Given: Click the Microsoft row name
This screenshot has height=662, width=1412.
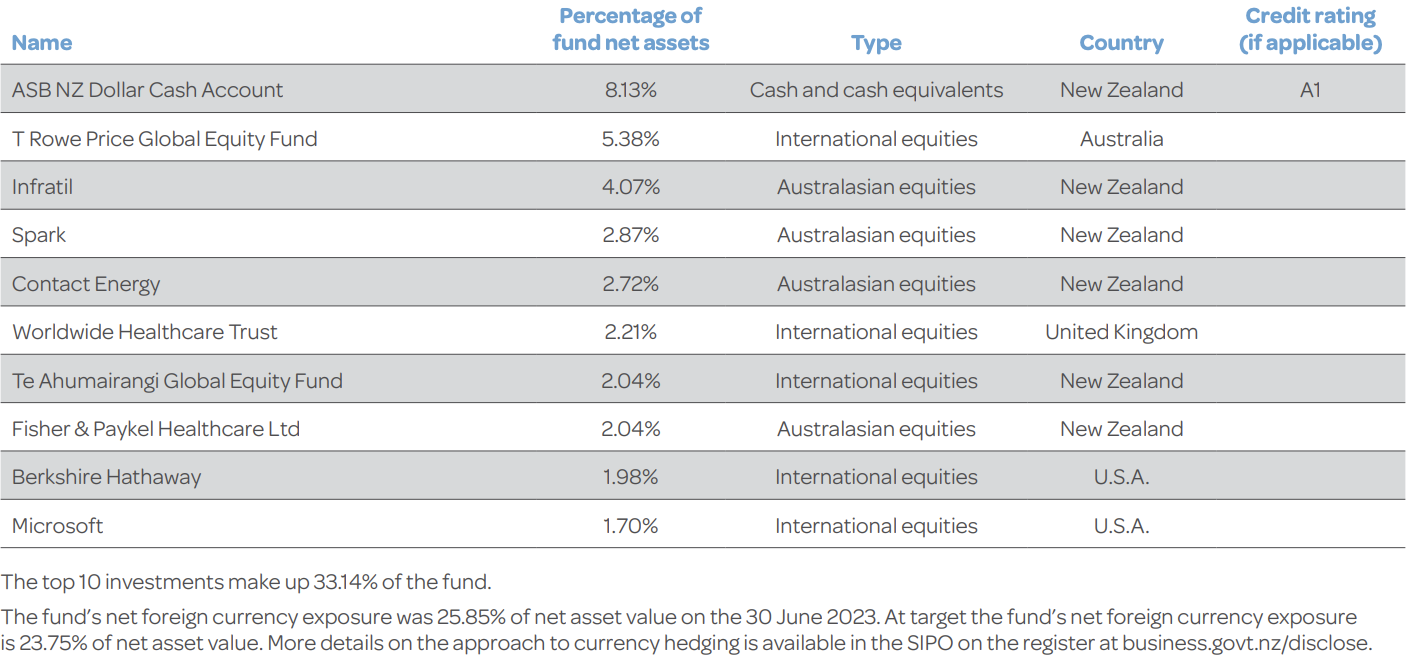Looking at the screenshot, I should click(57, 526).
